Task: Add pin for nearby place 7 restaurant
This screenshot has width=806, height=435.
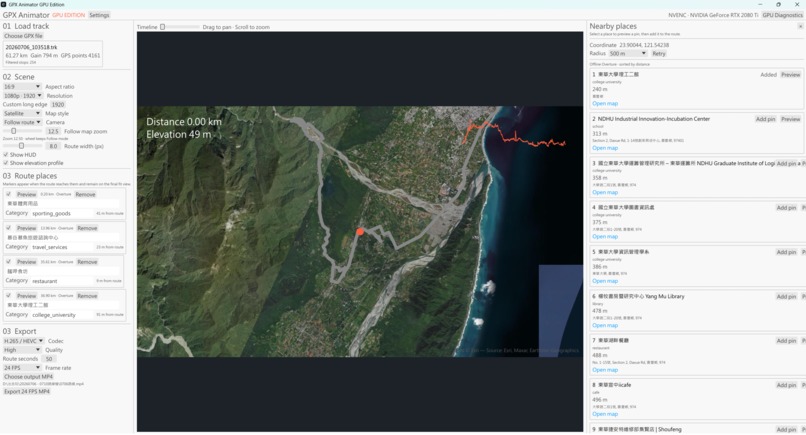Action: point(786,341)
